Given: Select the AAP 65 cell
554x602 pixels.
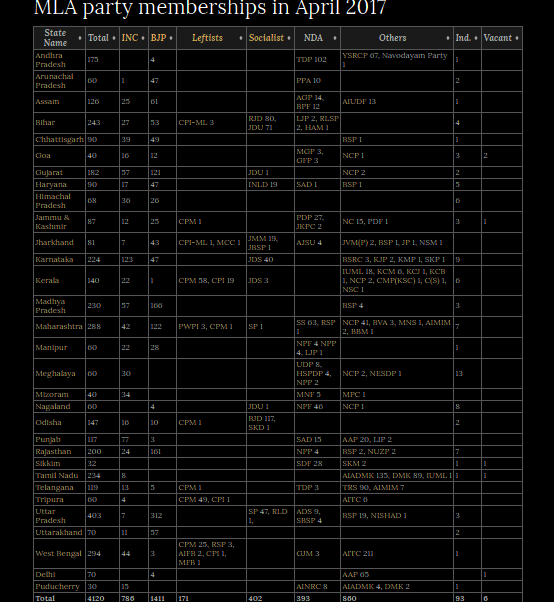Looking at the screenshot, I should click(x=397, y=575).
